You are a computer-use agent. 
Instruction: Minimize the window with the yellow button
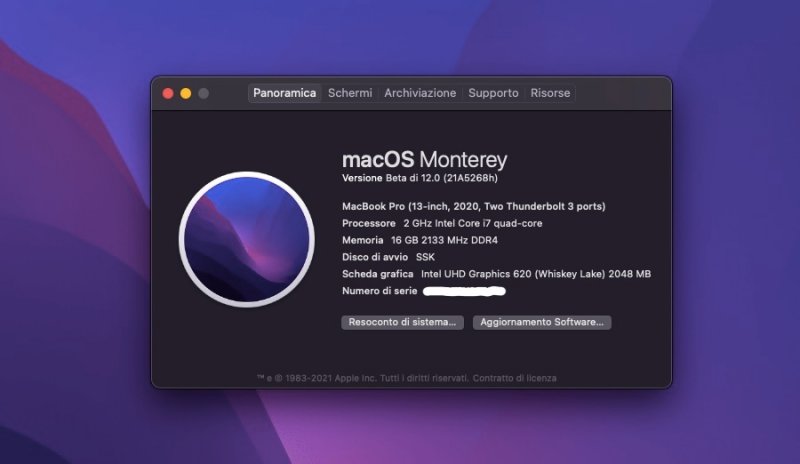[186, 93]
